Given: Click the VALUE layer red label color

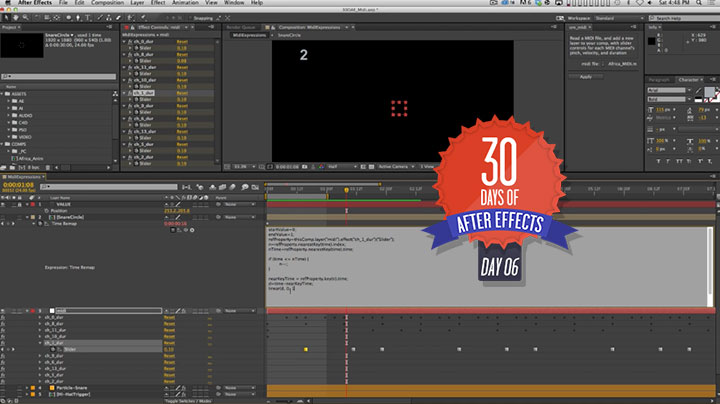Looking at the screenshot, I should [x=33, y=204].
